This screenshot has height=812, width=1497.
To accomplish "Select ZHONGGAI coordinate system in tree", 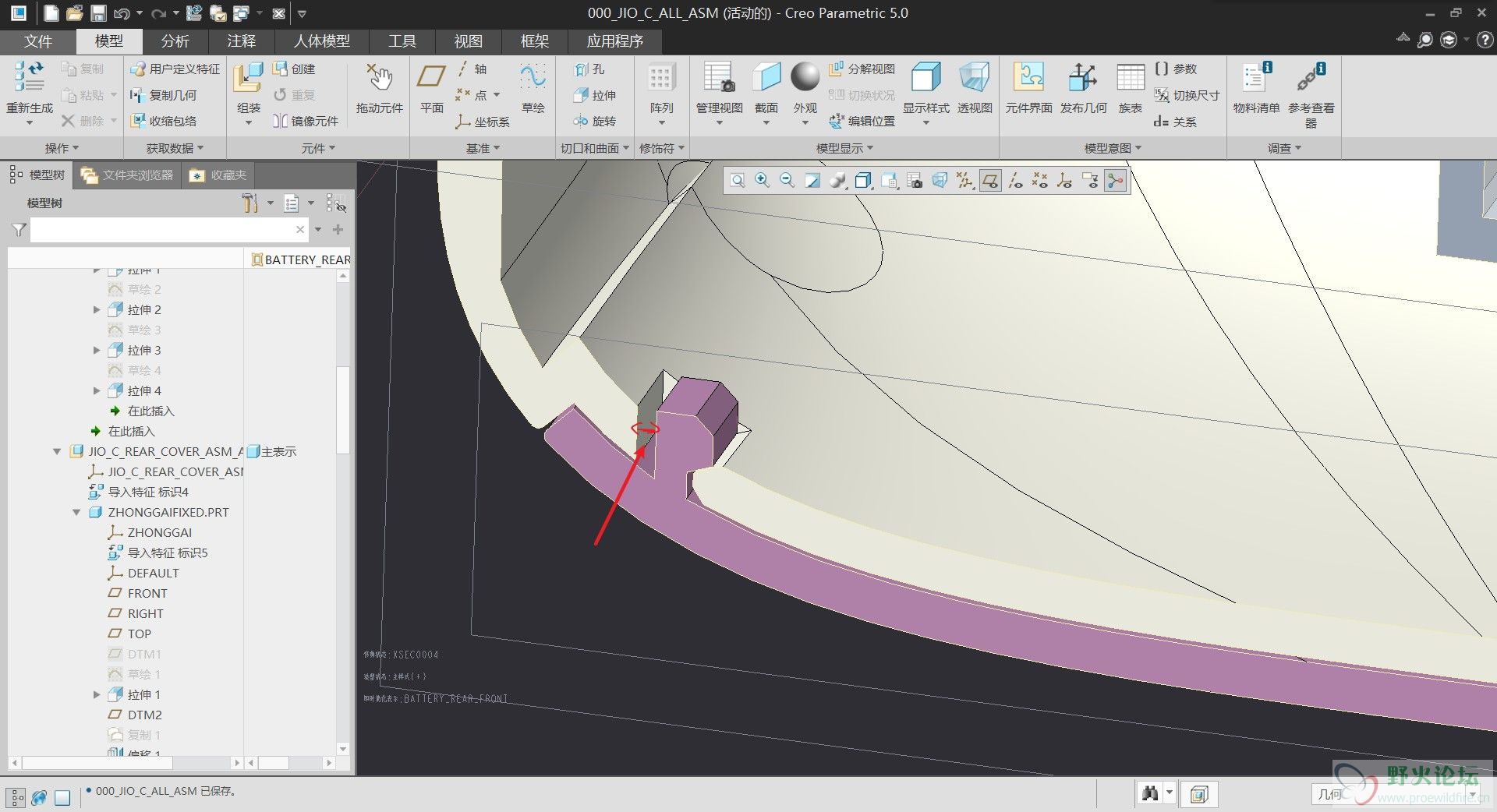I will 149,533.
